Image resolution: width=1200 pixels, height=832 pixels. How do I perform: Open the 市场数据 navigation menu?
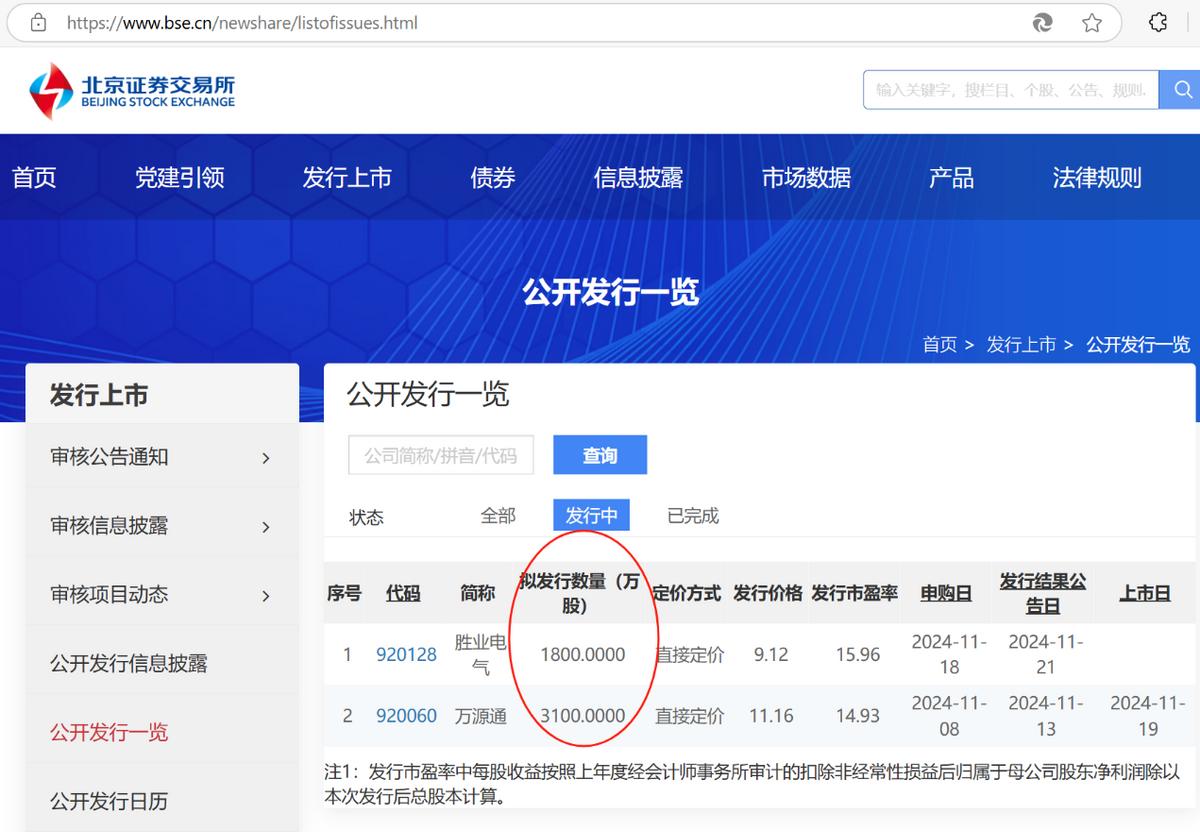click(806, 177)
